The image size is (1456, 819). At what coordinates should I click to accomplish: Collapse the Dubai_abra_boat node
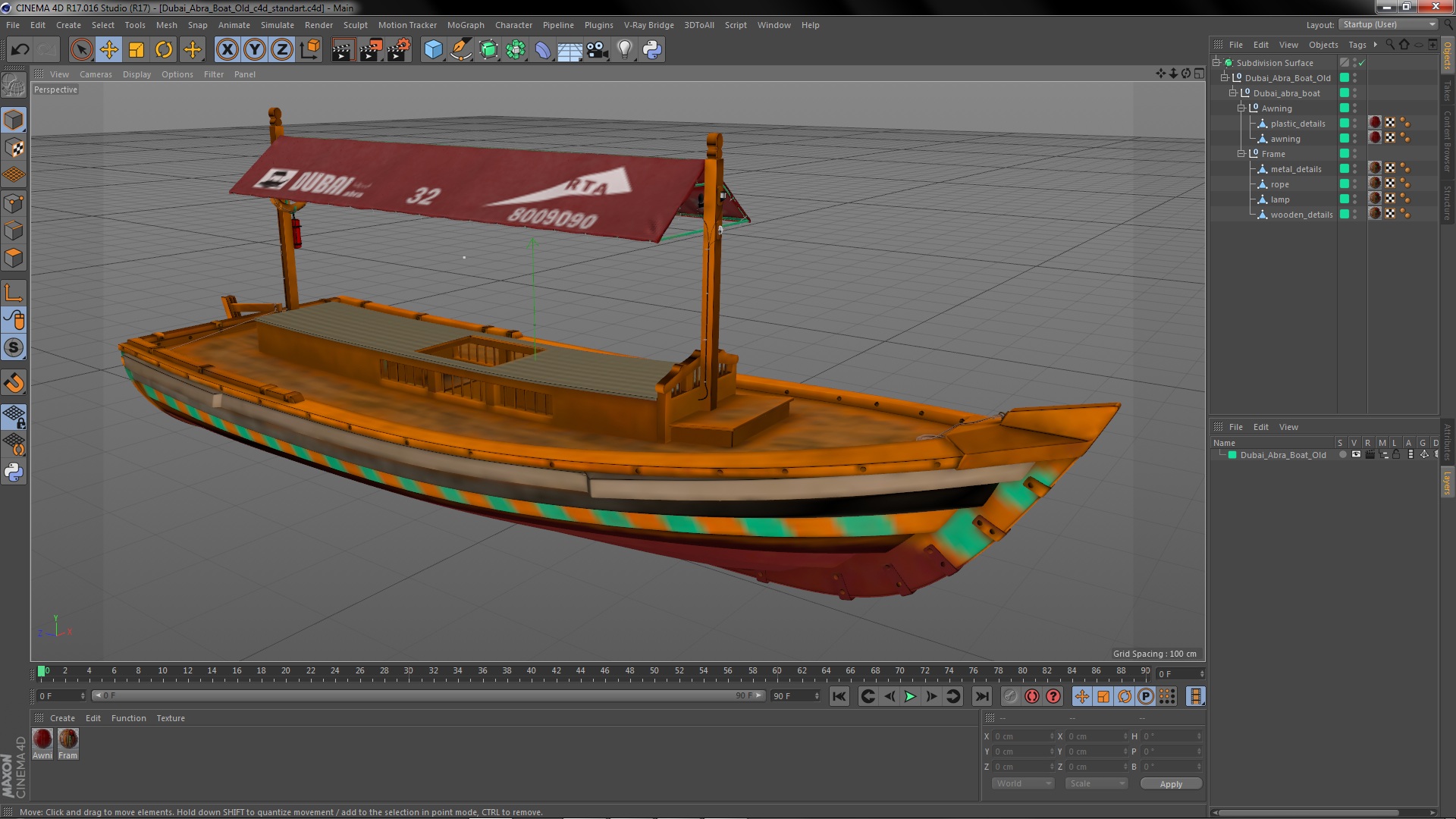point(1232,93)
